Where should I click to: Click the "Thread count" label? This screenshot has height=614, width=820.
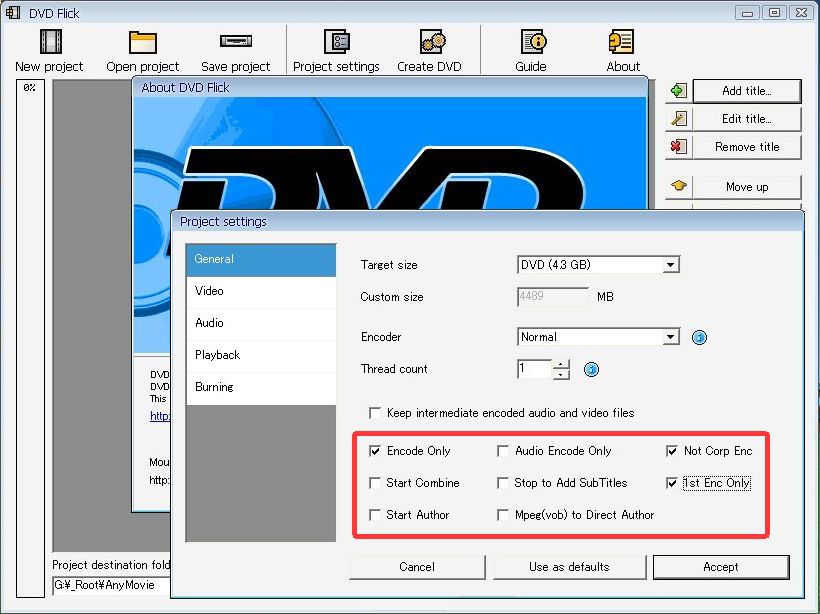point(394,369)
